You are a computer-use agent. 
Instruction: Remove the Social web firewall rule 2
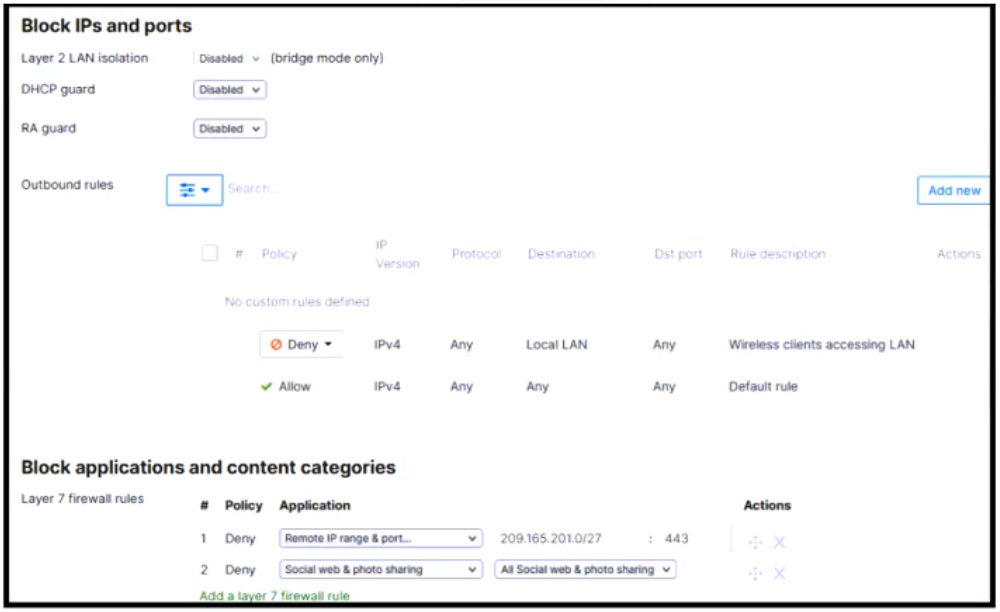[x=780, y=573]
